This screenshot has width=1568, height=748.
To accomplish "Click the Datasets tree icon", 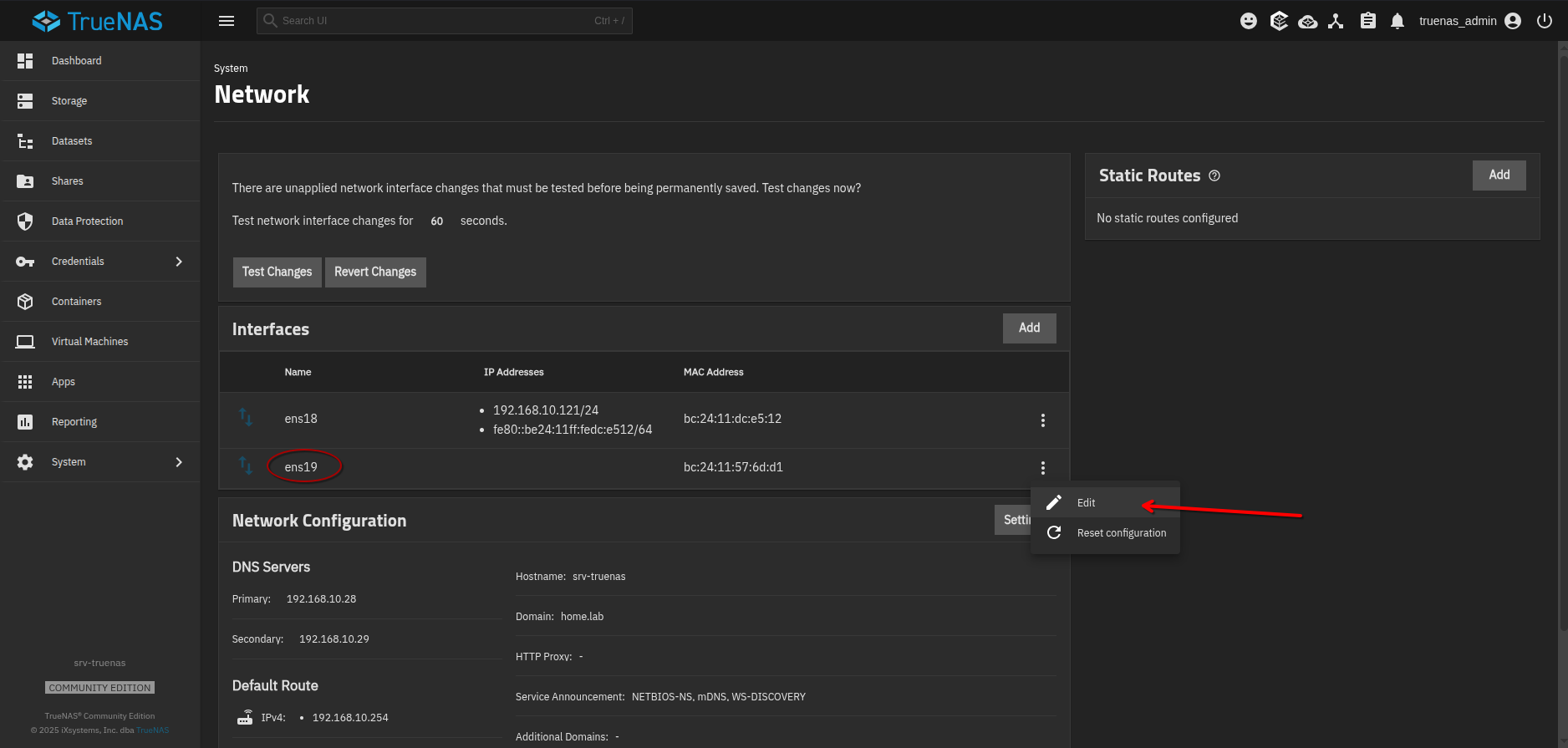I will coord(25,141).
